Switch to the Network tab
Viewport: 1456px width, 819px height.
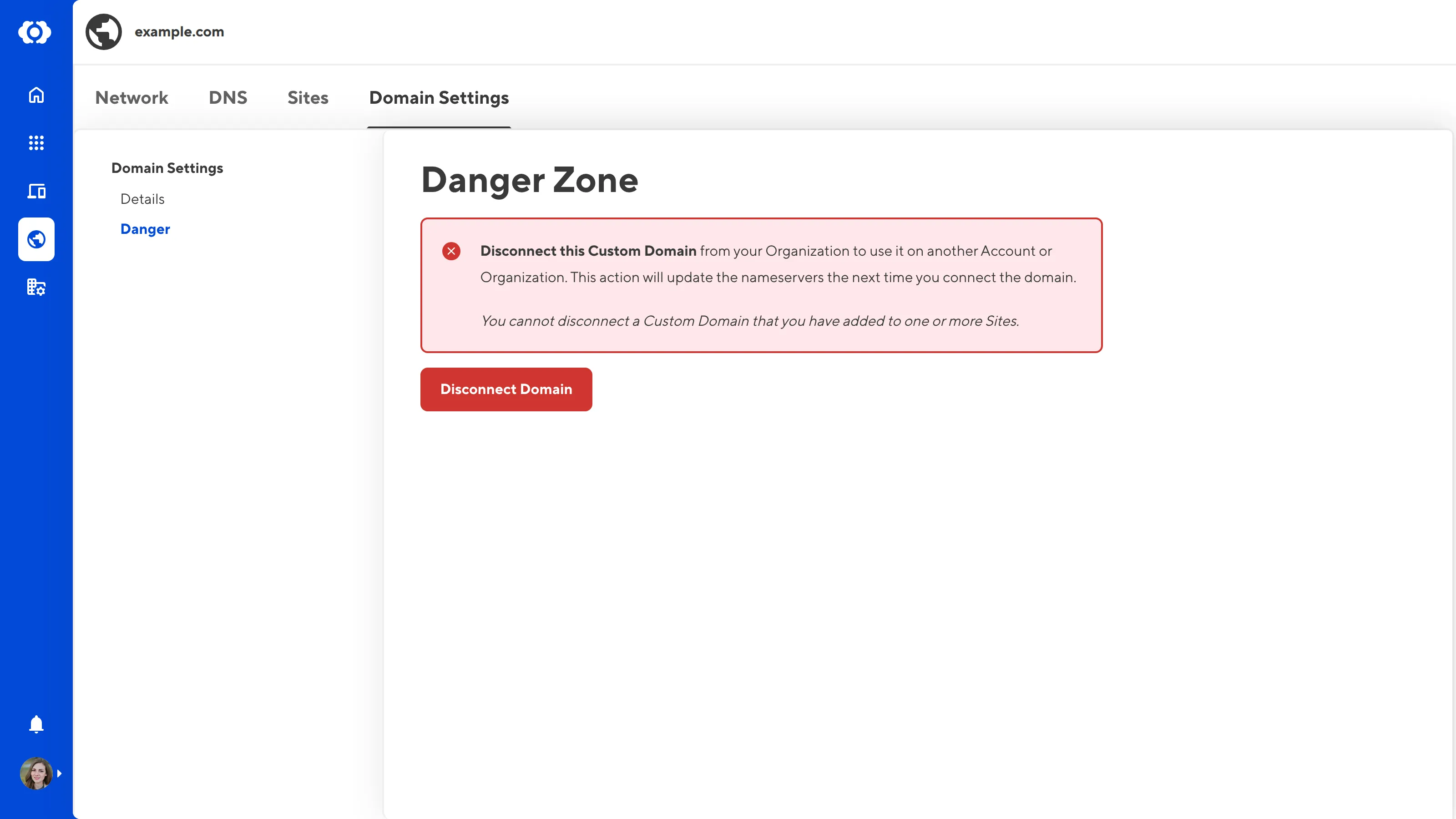click(131, 98)
